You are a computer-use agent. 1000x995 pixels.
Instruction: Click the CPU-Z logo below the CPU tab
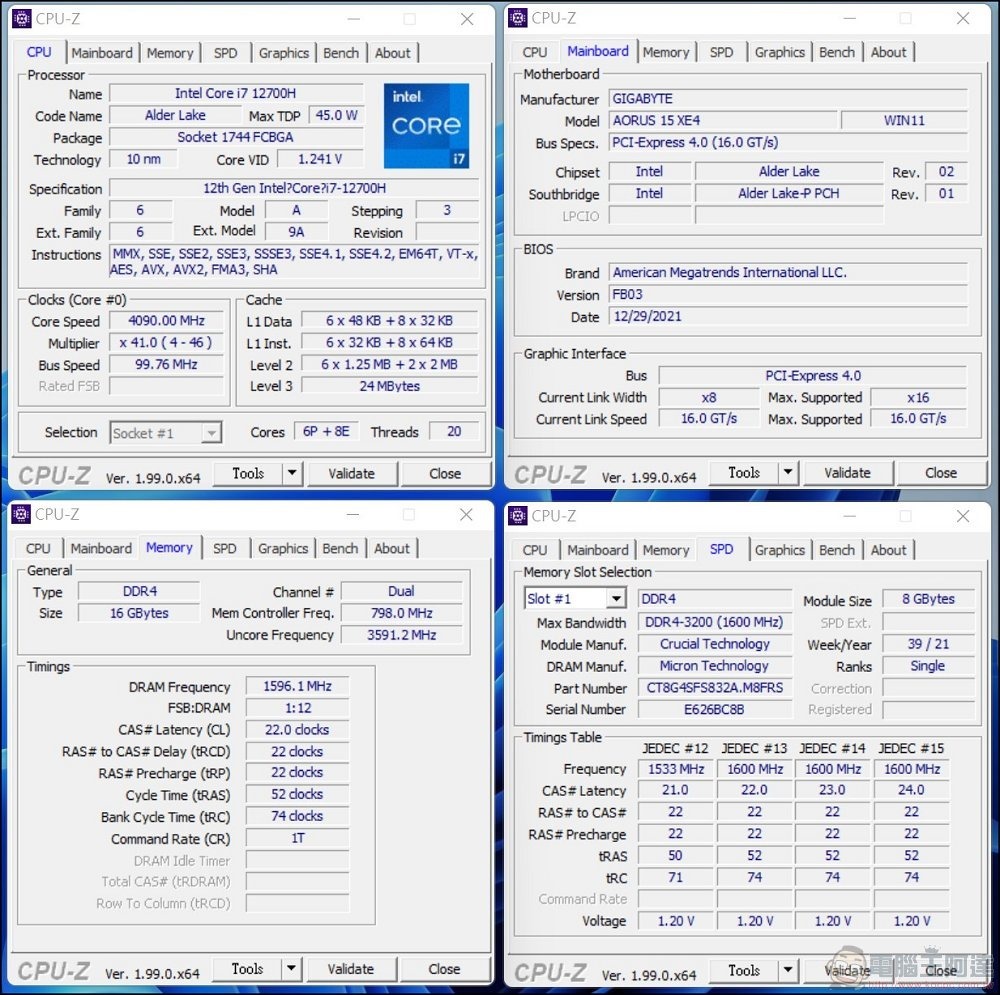(55, 472)
